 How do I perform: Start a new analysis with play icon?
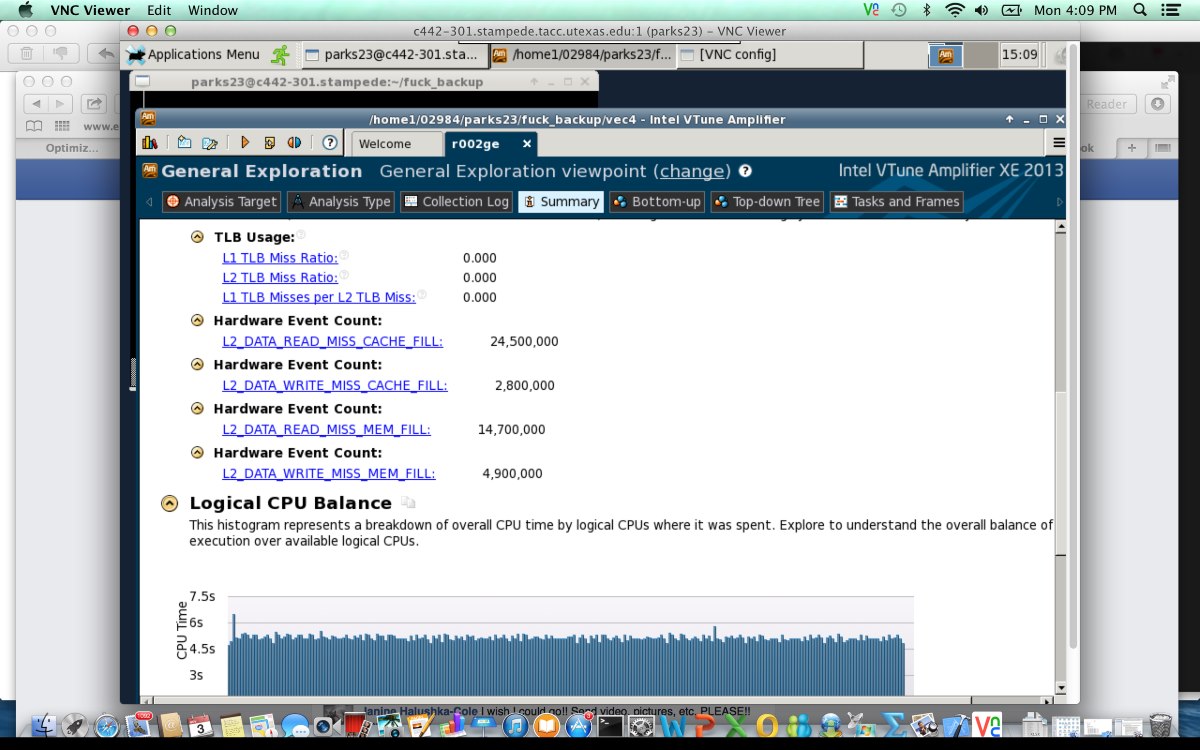point(244,143)
